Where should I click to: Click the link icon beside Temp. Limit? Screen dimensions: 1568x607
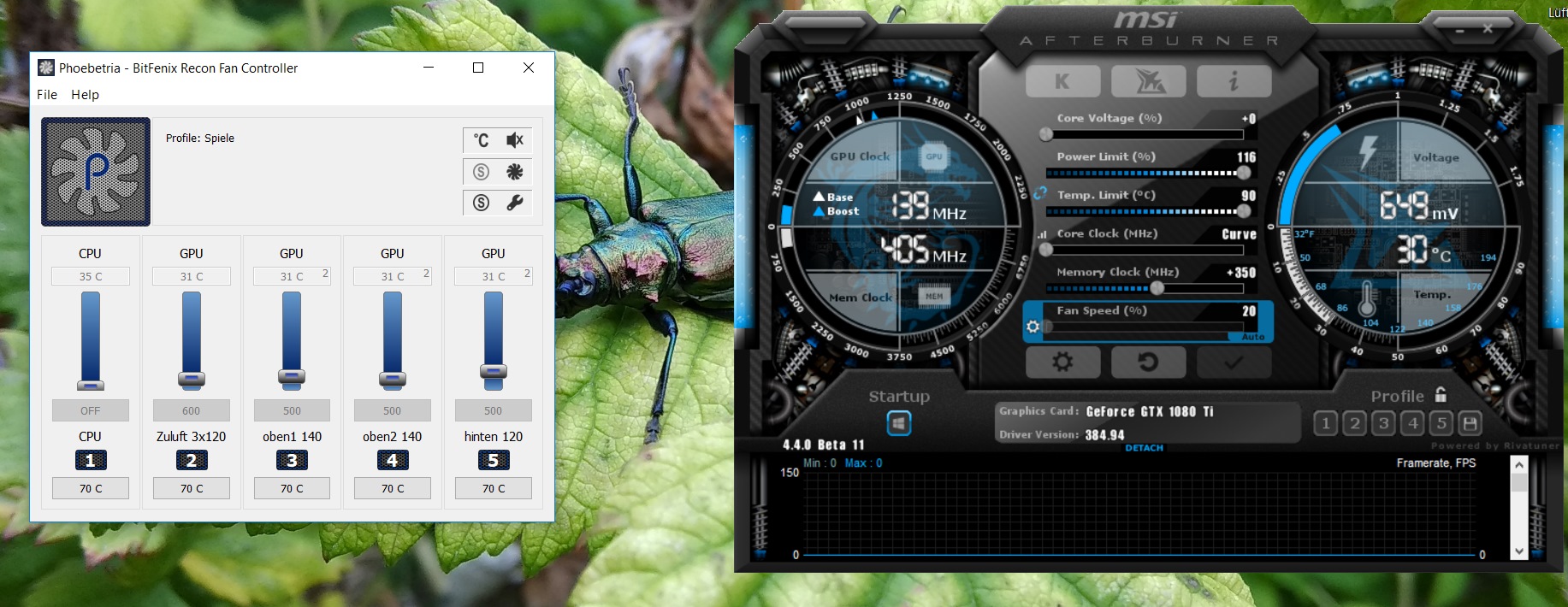point(1040,194)
